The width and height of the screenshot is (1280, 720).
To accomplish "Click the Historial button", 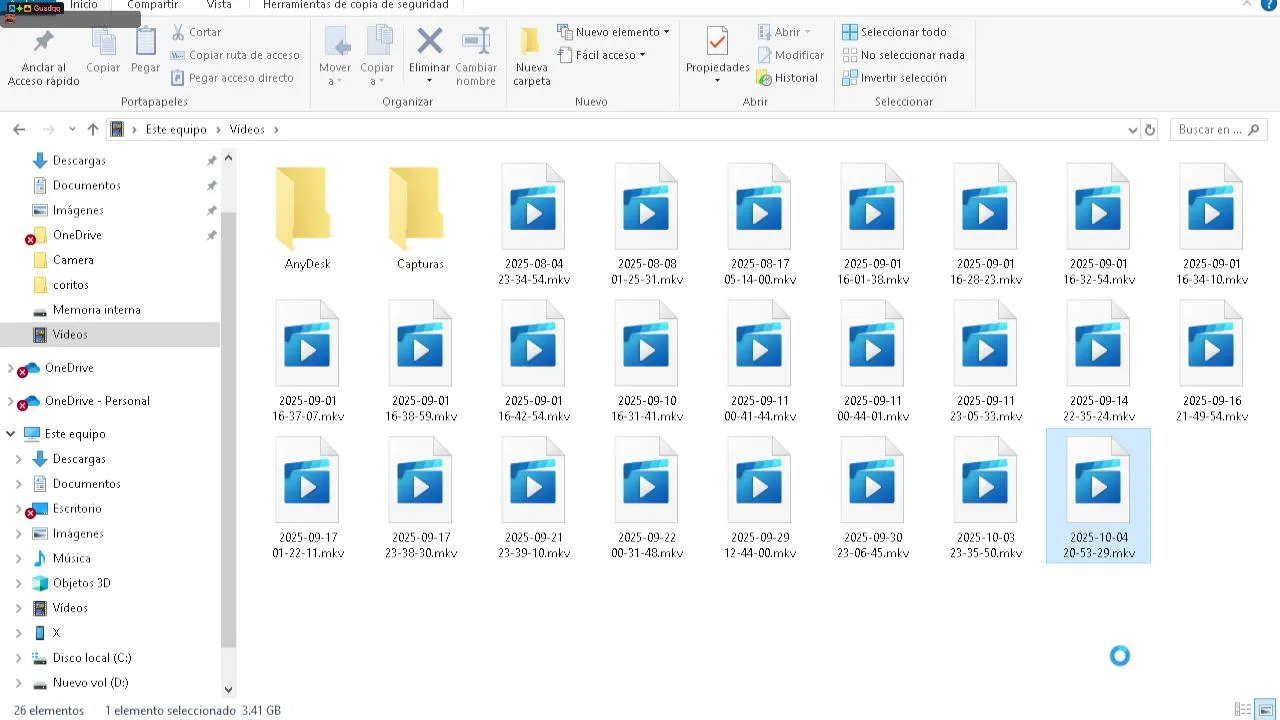I will coord(788,78).
